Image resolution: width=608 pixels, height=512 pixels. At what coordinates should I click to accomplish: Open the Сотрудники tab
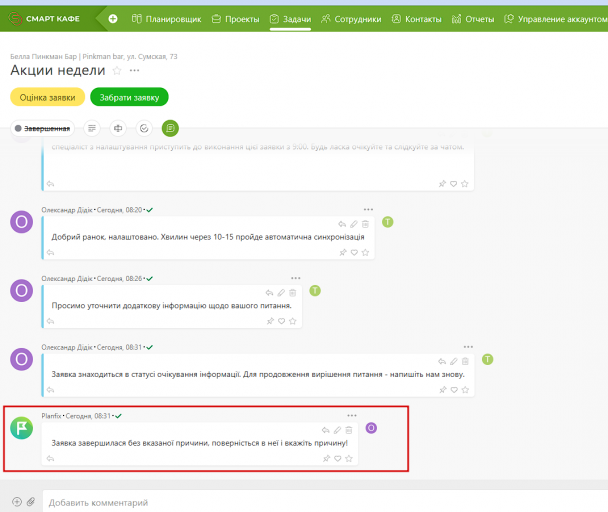tap(351, 19)
